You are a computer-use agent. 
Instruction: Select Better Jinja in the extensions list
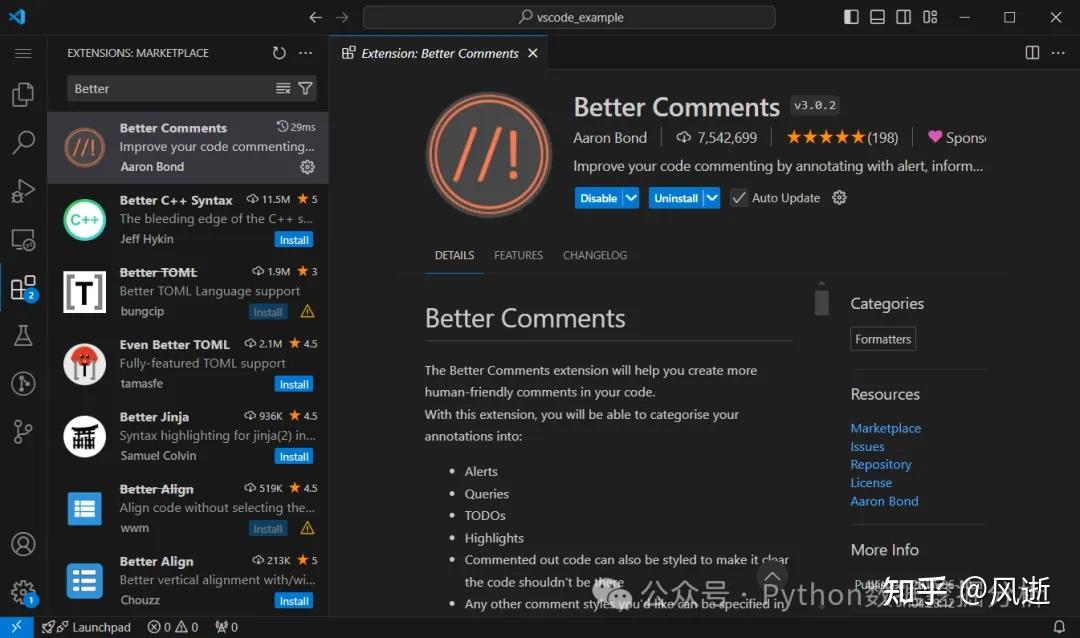click(187, 437)
